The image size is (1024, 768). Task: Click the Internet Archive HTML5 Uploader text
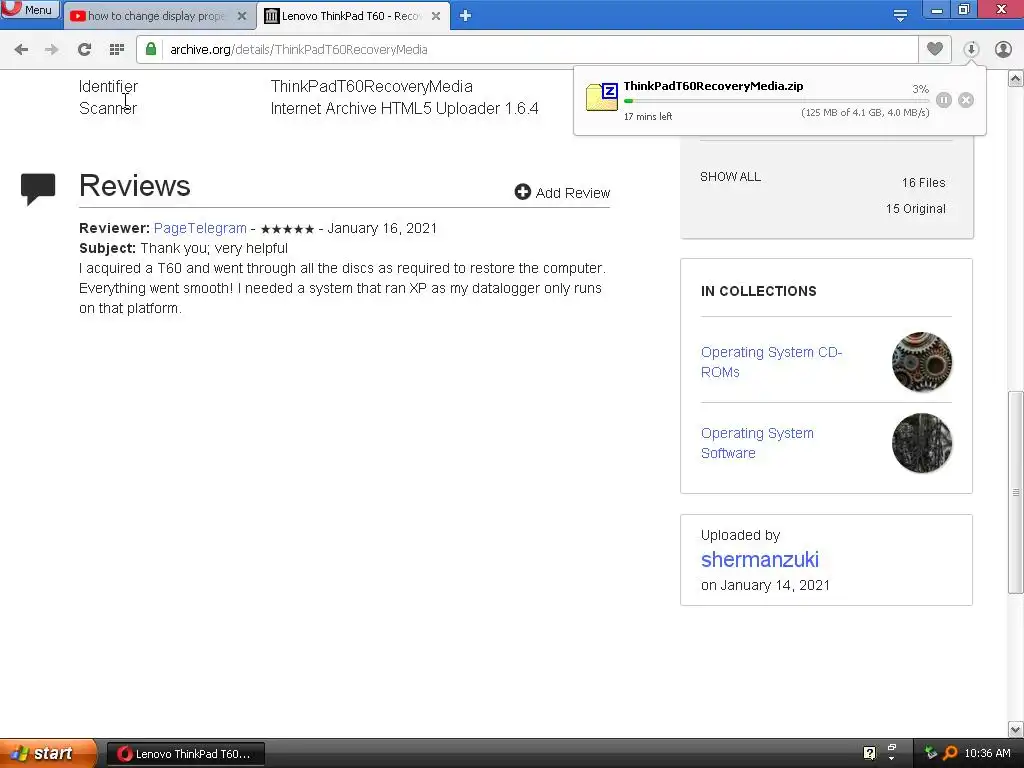[404, 108]
